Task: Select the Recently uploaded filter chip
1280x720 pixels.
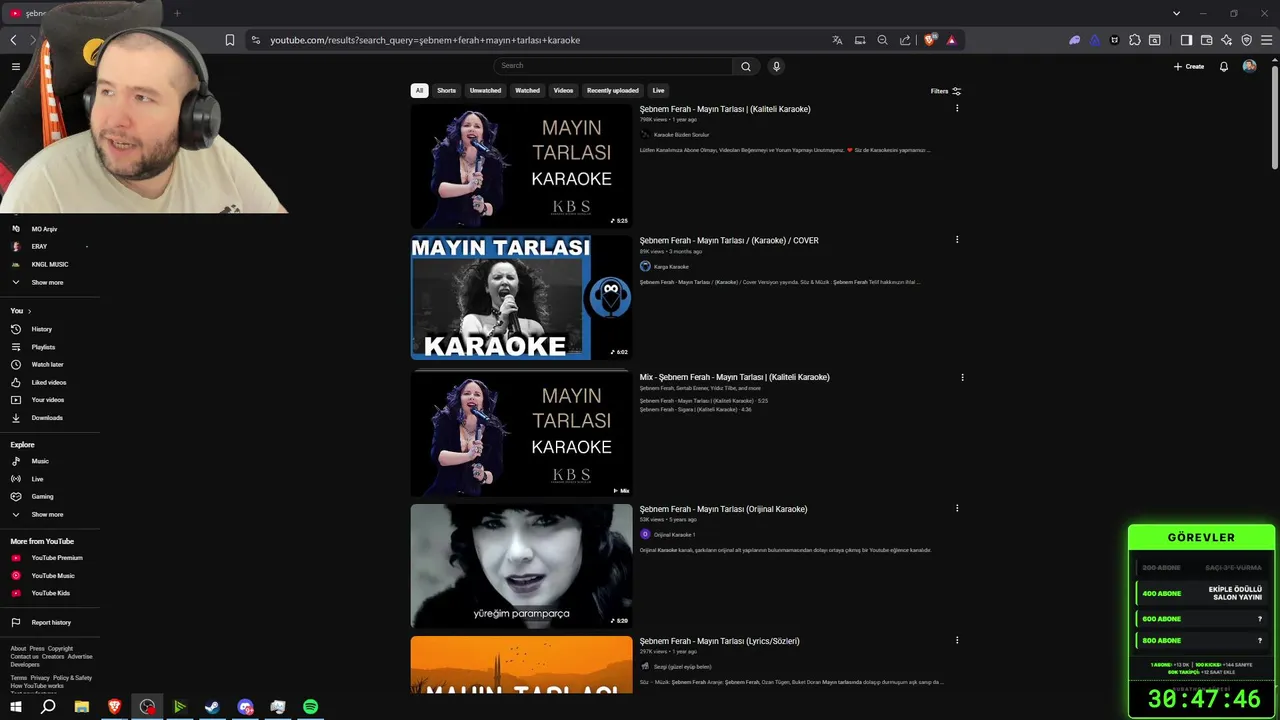Action: tap(612, 91)
